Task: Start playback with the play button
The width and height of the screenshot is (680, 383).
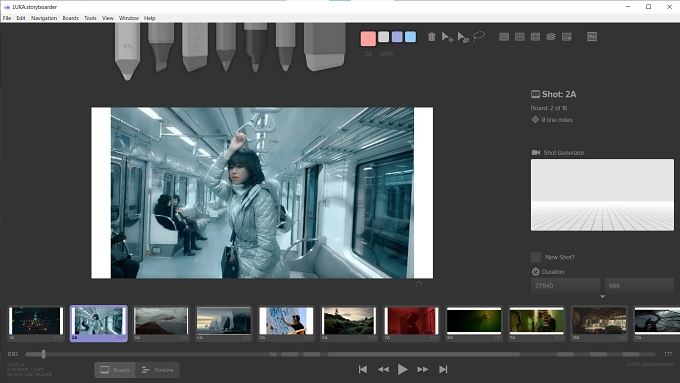Action: pyautogui.click(x=402, y=370)
